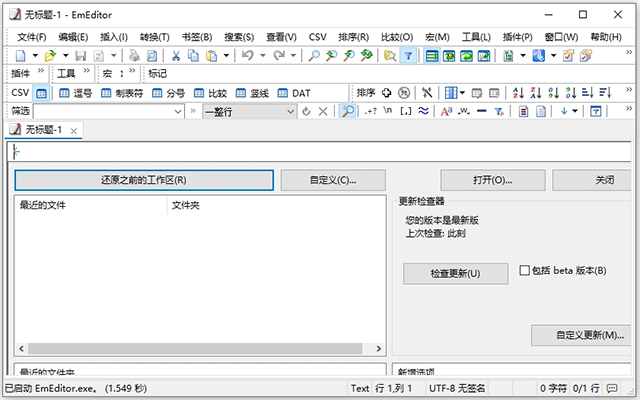The height and width of the screenshot is (400, 640).
Task: Open dropdown beside CSV column grid icon
Action: coord(462,93)
